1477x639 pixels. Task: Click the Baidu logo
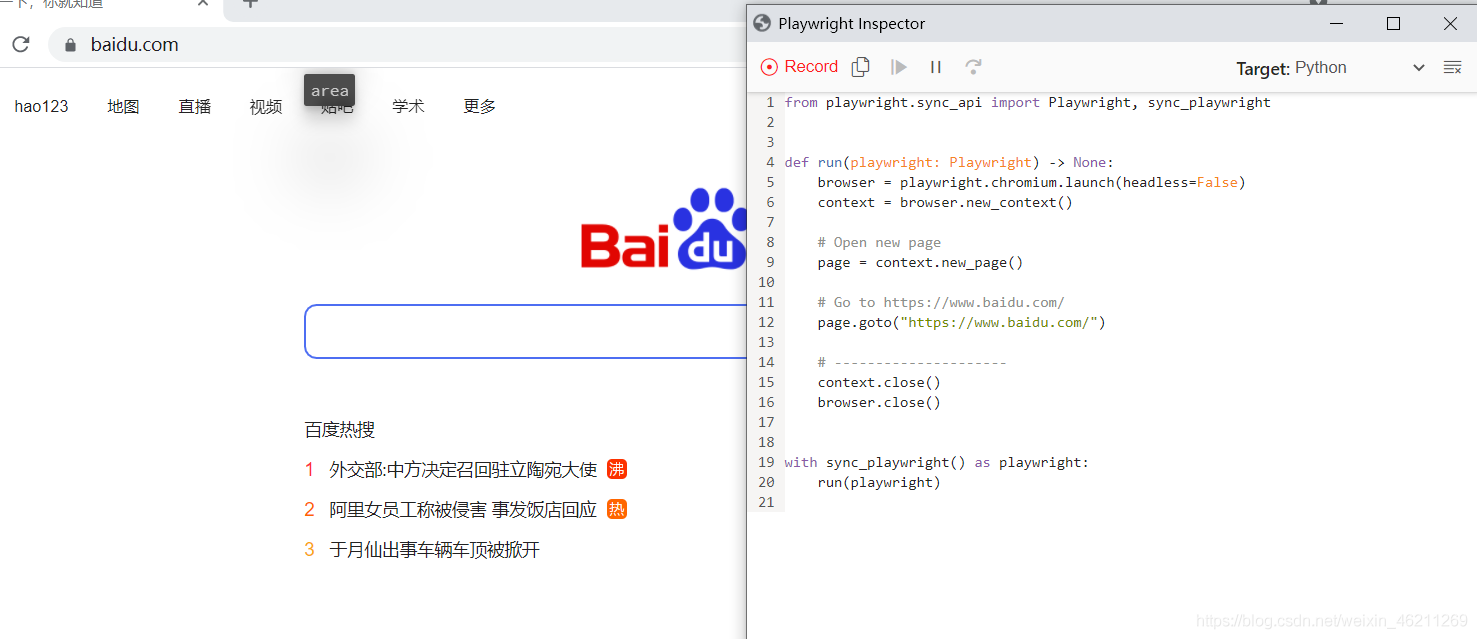(x=664, y=230)
